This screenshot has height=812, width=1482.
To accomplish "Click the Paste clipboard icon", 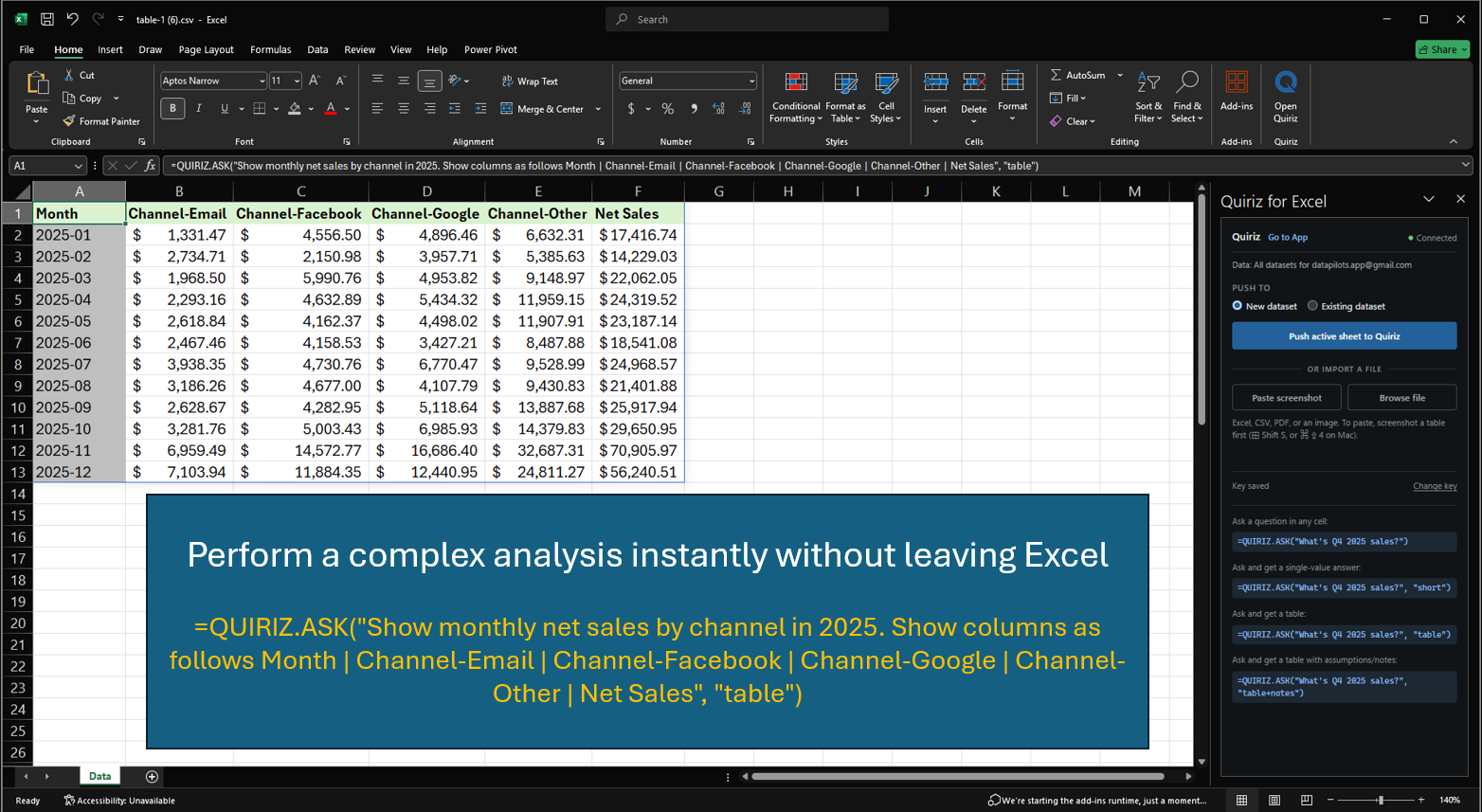I will [x=37, y=83].
